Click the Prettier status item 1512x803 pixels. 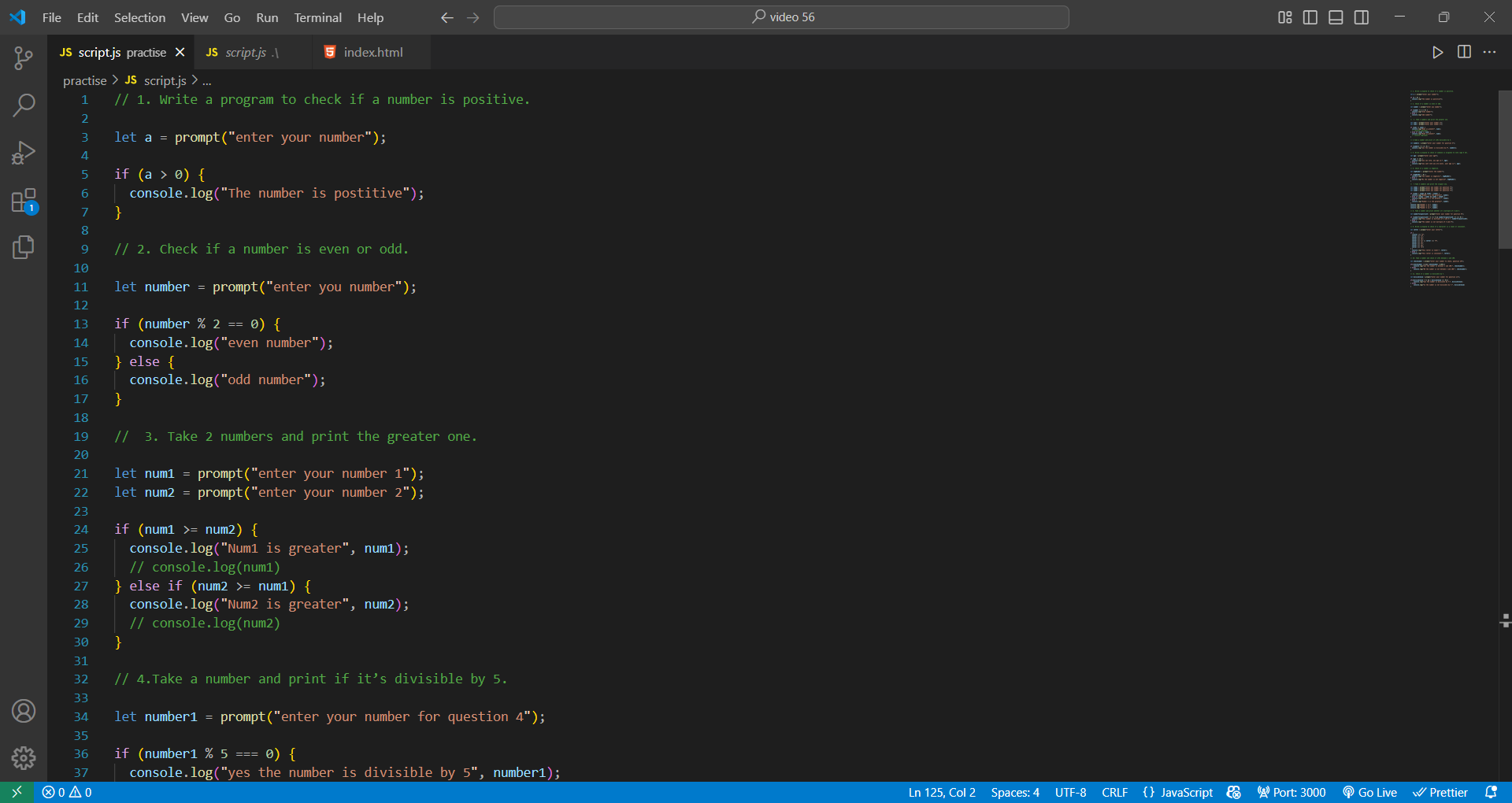(x=1440, y=792)
